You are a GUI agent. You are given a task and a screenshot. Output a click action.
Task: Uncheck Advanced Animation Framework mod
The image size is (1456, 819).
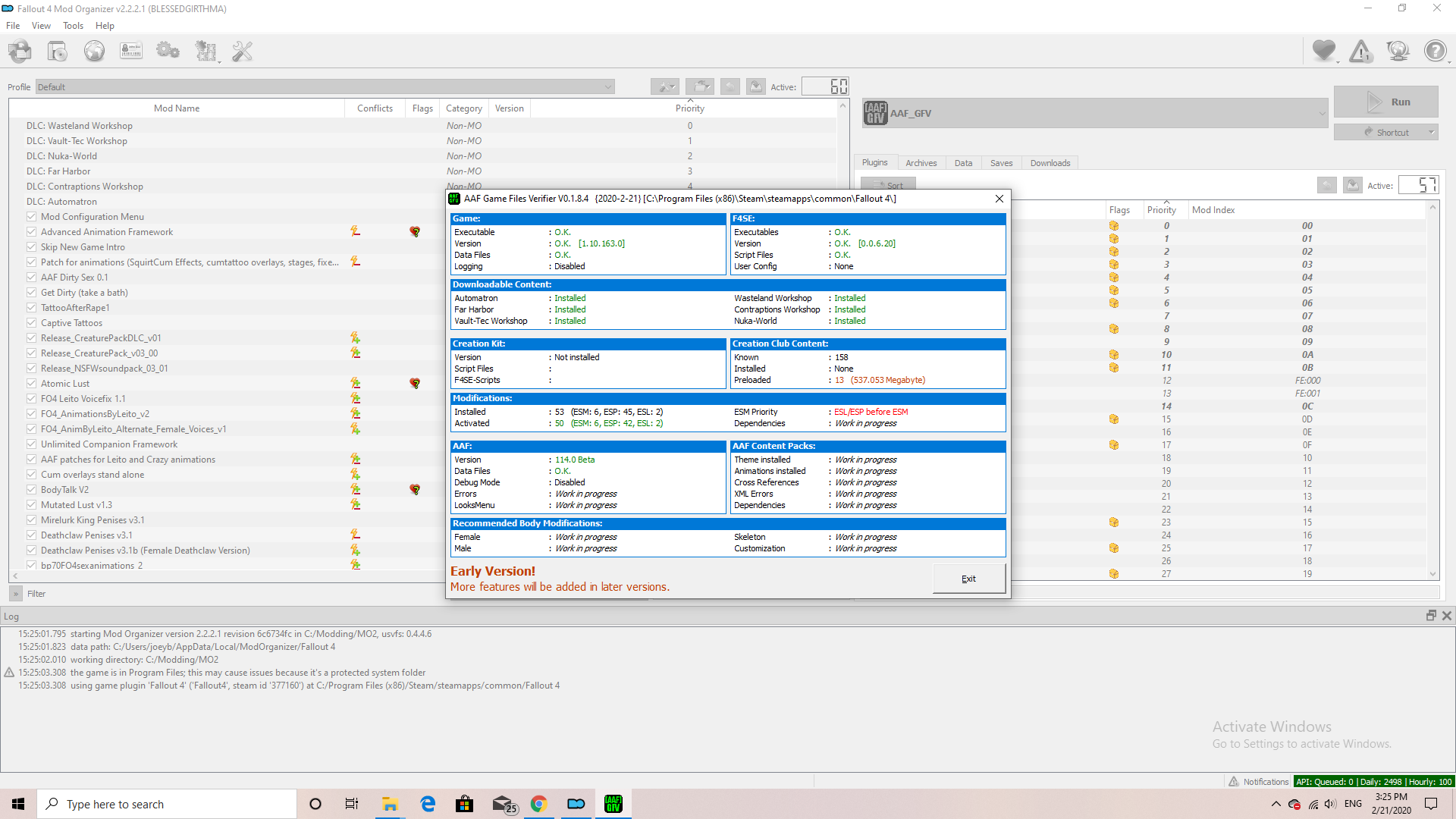32,231
